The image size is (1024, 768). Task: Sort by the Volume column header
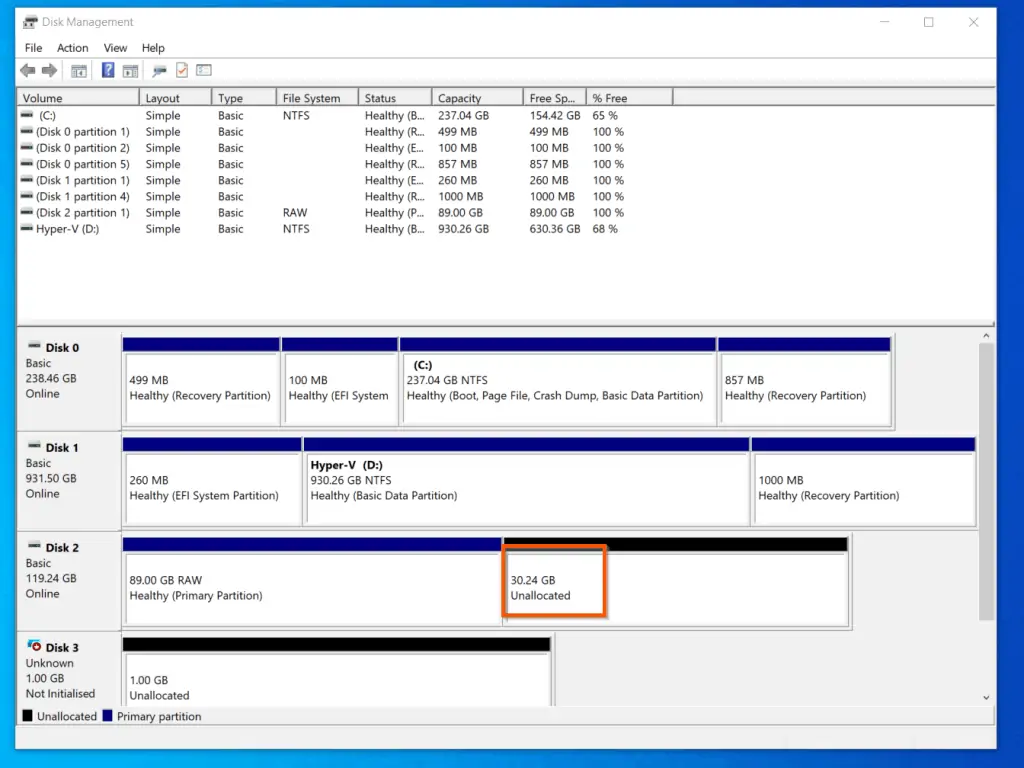[x=78, y=98]
